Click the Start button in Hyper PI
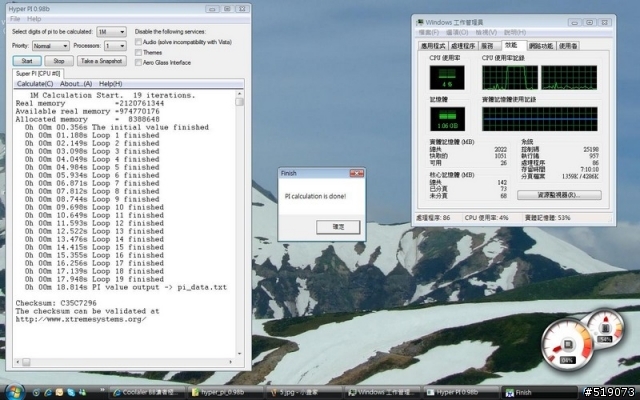Viewport: 640px width, 400px height. (27, 61)
